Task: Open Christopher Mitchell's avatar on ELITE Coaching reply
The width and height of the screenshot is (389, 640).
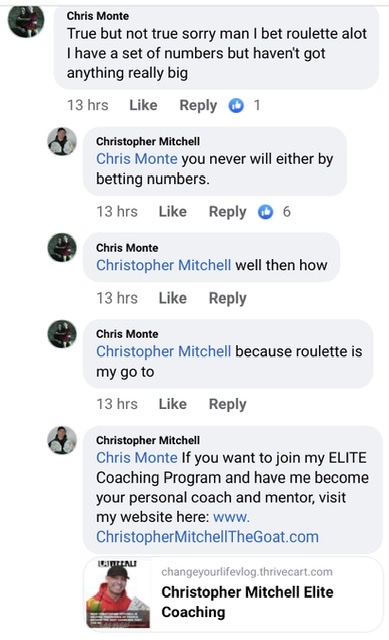Action: [x=62, y=440]
